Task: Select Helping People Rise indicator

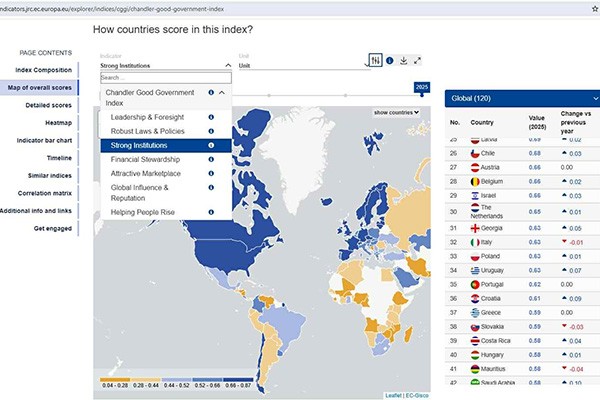Action: pyautogui.click(x=142, y=212)
